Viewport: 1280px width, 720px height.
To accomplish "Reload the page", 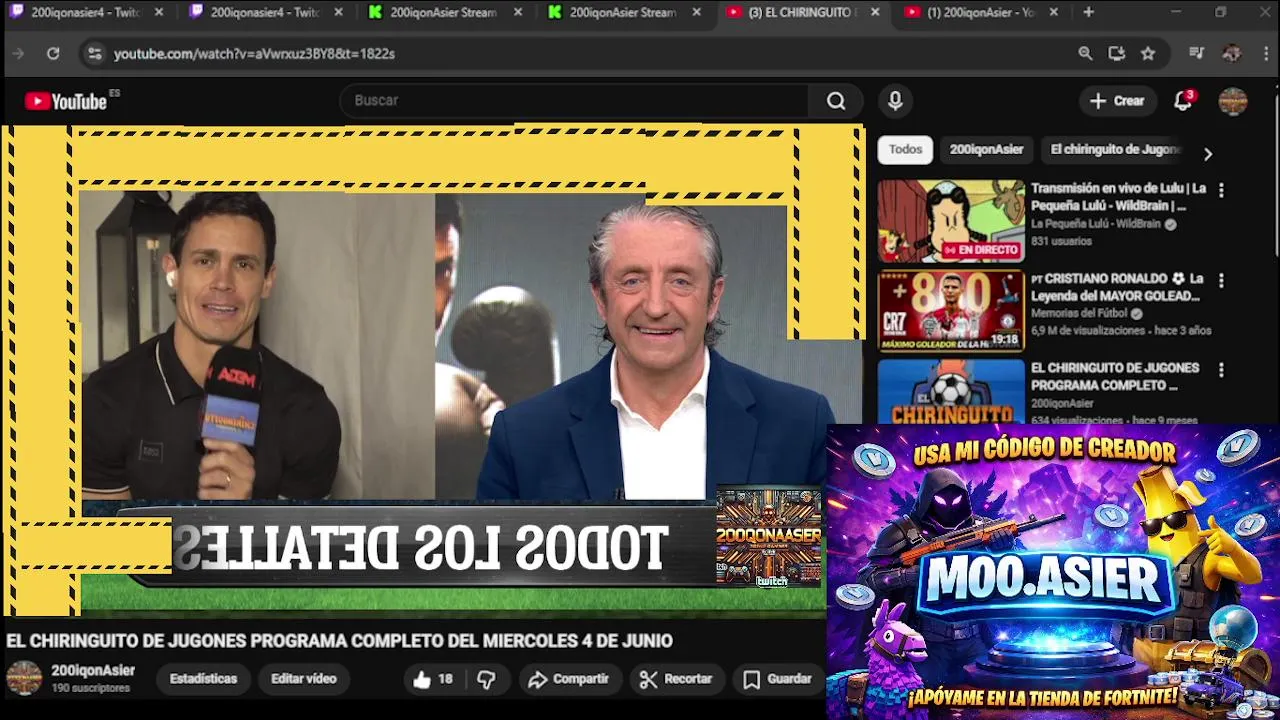I will click(53, 54).
